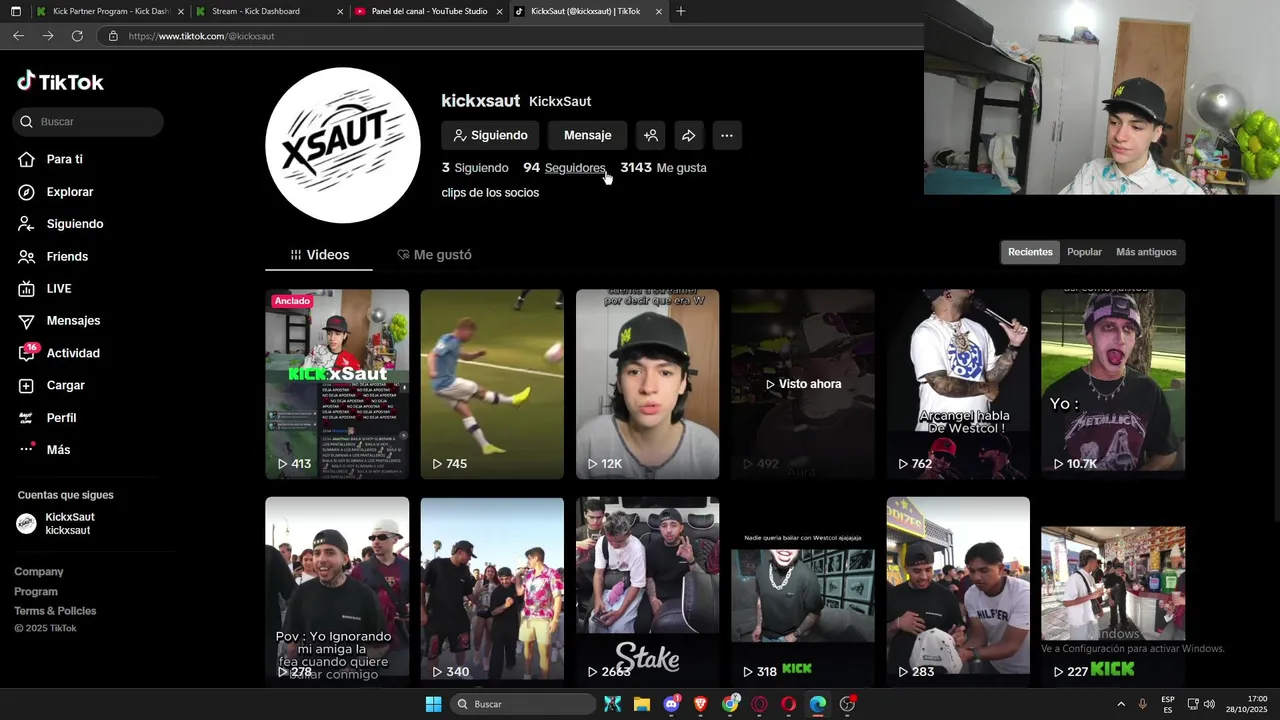Go to Perfil in sidebar

coord(61,418)
